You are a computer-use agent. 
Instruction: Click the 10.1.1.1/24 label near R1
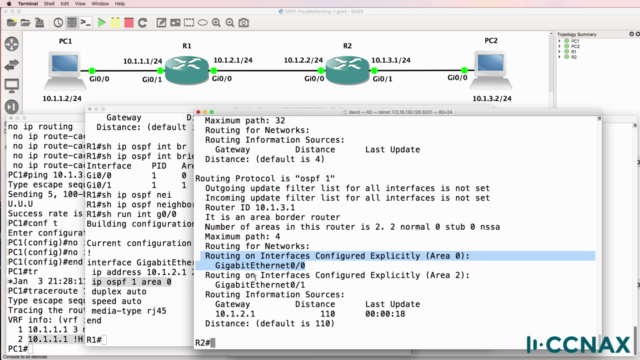pos(142,61)
